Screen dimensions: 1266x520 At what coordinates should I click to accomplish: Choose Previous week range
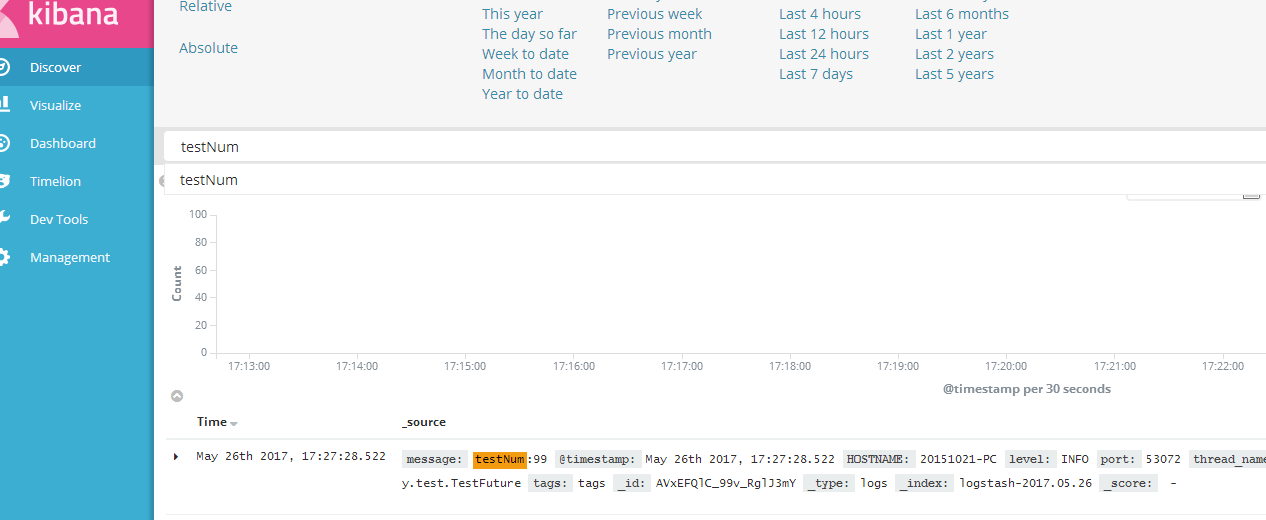click(x=654, y=14)
